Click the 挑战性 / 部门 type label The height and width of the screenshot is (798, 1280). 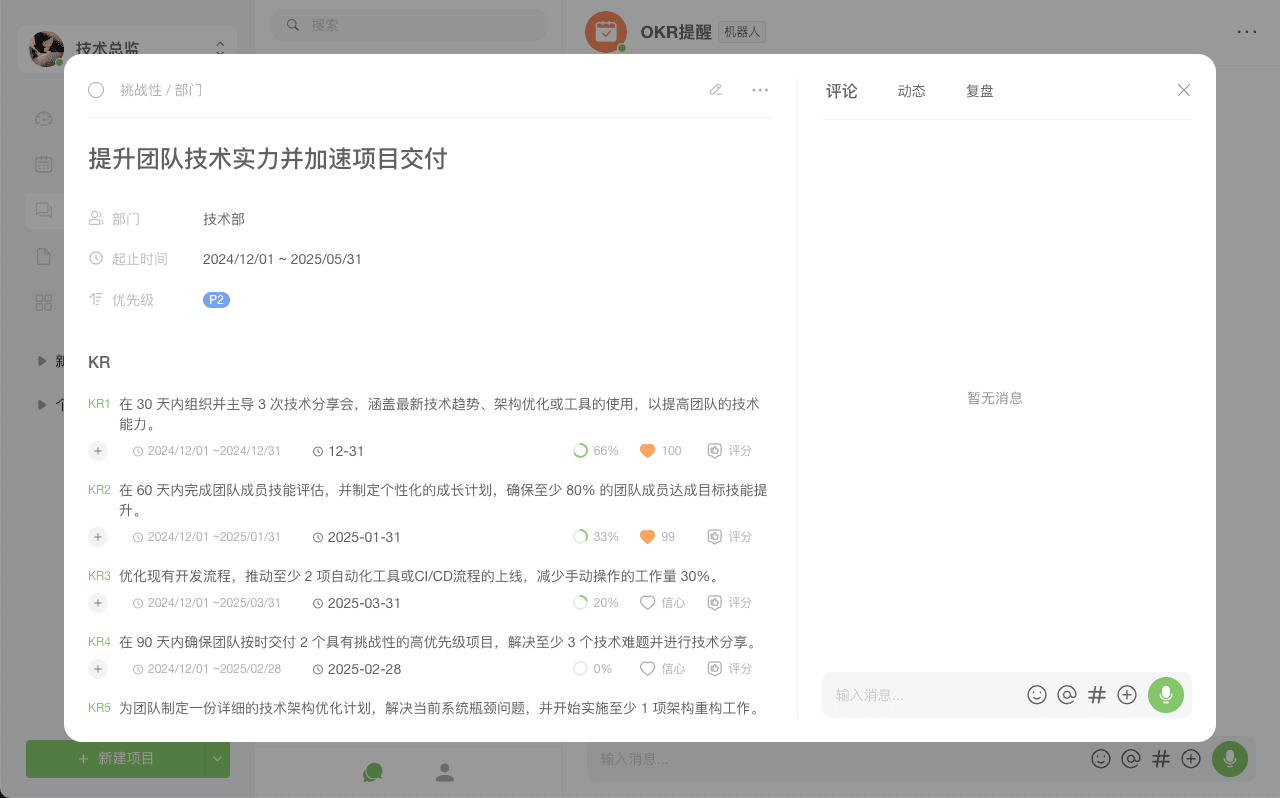161,90
